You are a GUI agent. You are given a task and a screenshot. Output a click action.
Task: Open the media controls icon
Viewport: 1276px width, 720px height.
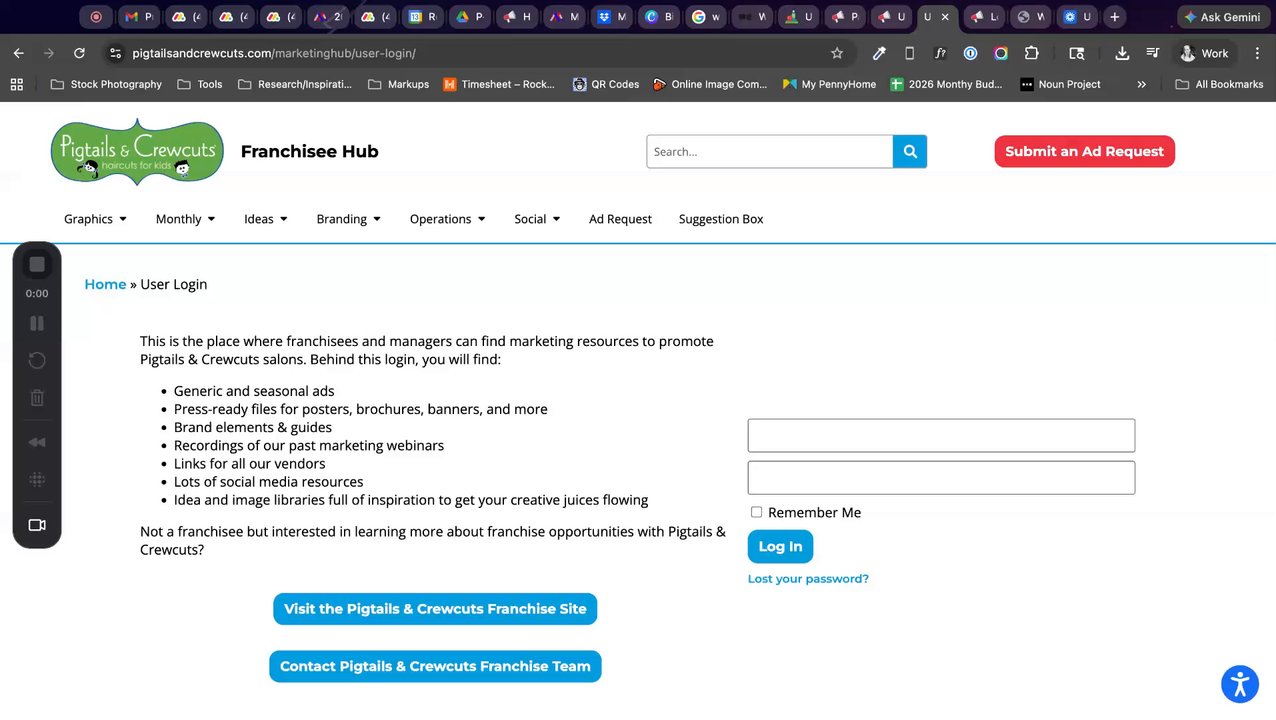click(x=1153, y=53)
